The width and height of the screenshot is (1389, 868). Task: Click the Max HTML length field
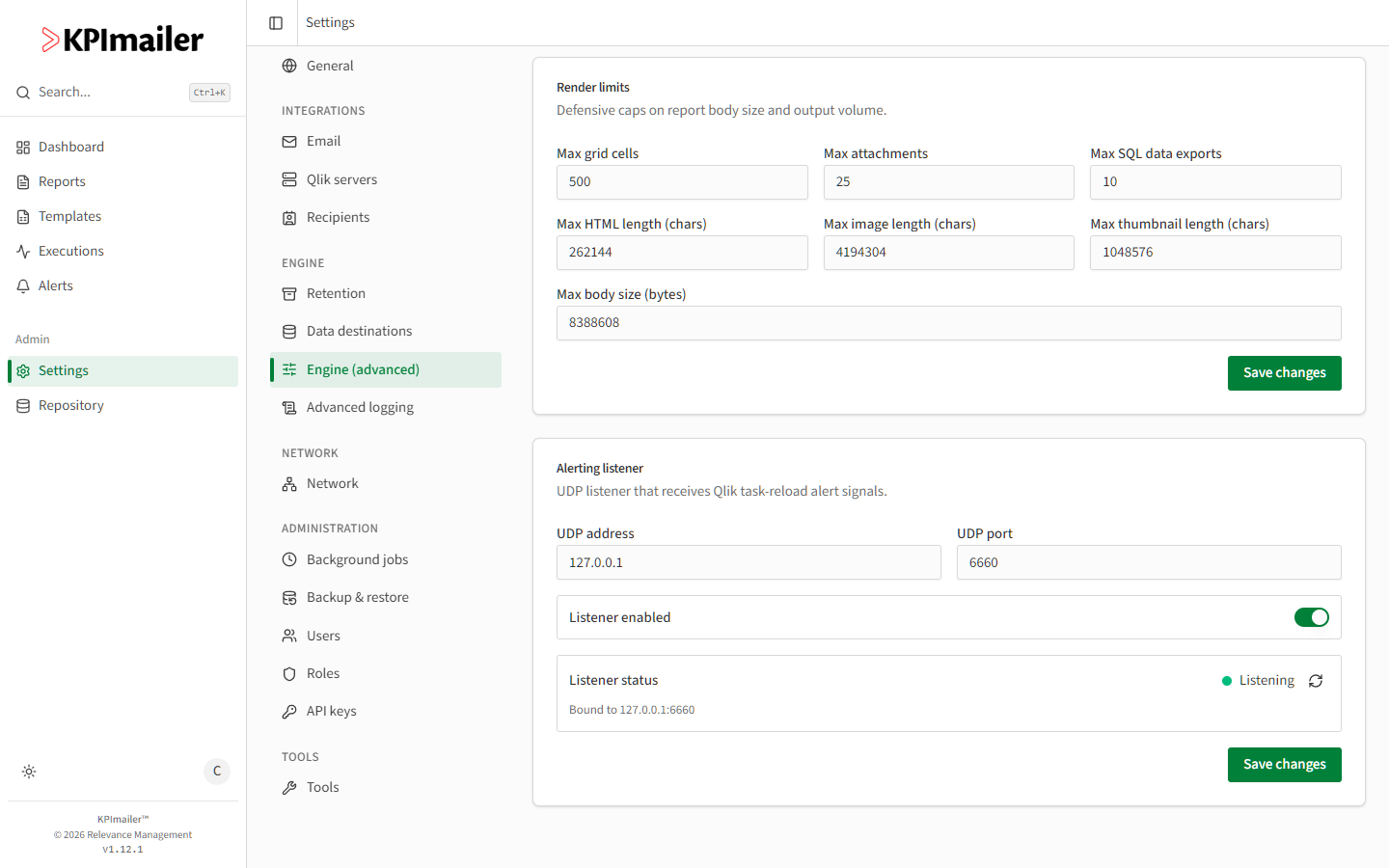pos(682,253)
